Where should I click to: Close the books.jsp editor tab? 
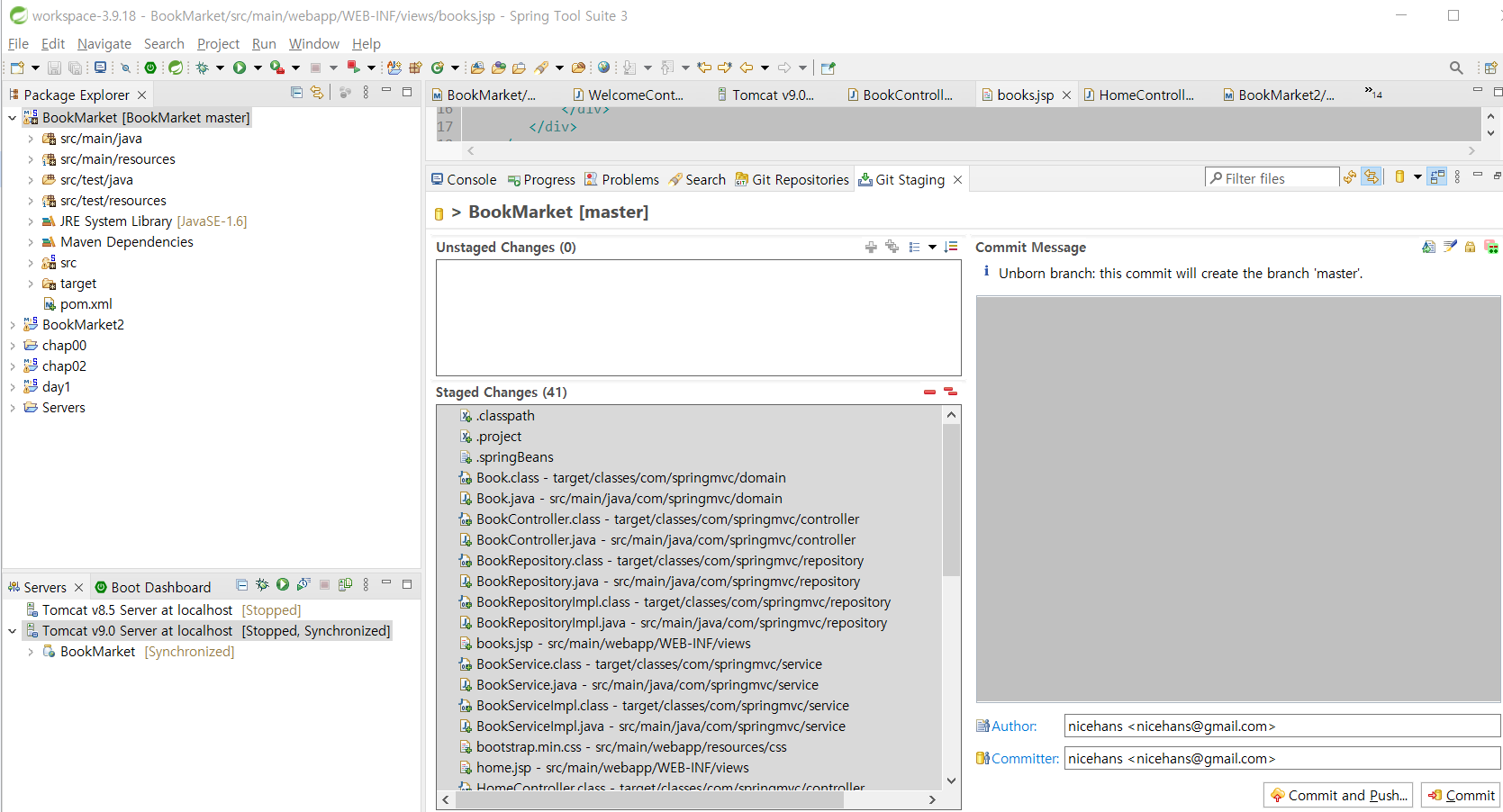click(1066, 95)
